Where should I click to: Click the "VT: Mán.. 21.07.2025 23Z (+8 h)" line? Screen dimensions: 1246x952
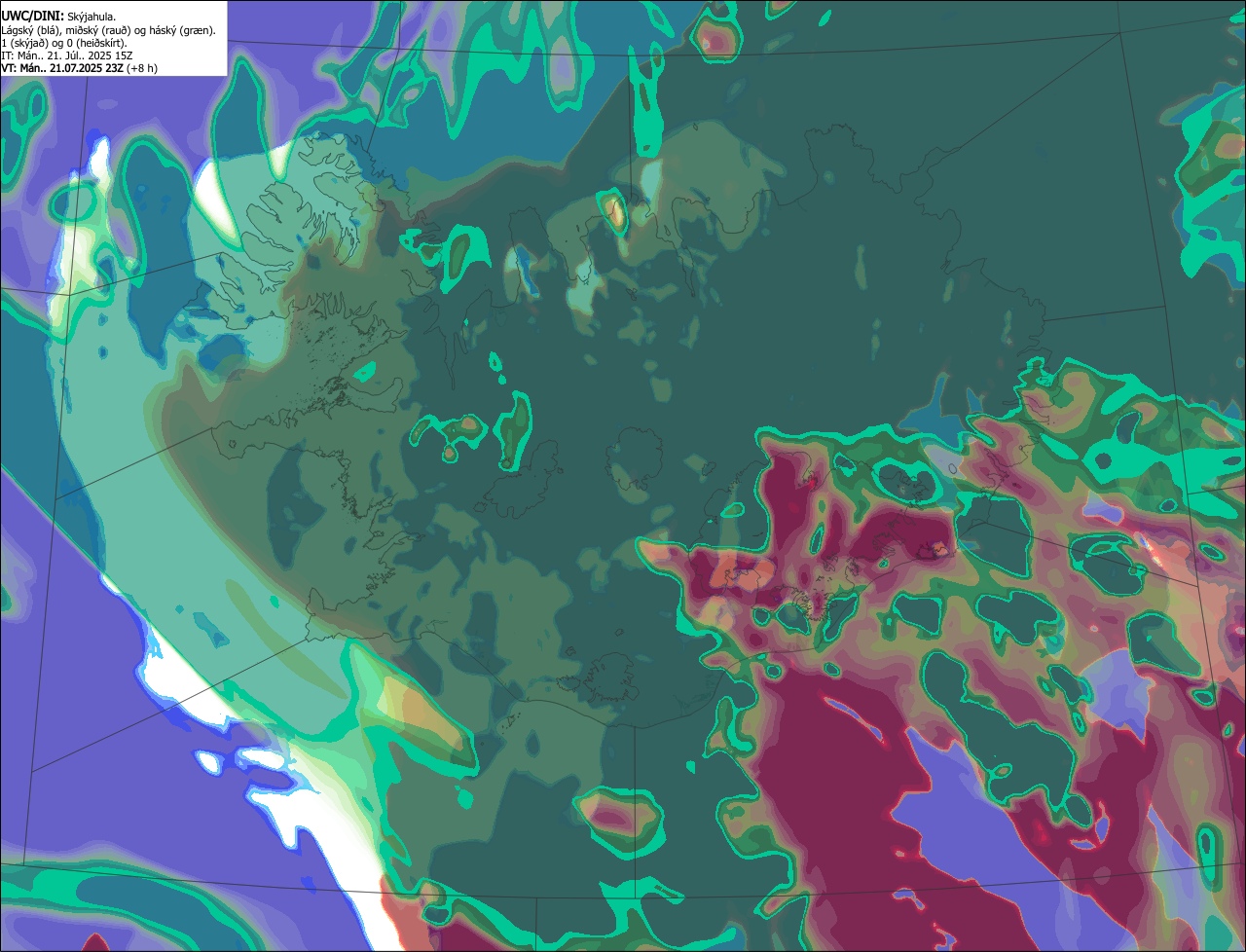(80, 67)
